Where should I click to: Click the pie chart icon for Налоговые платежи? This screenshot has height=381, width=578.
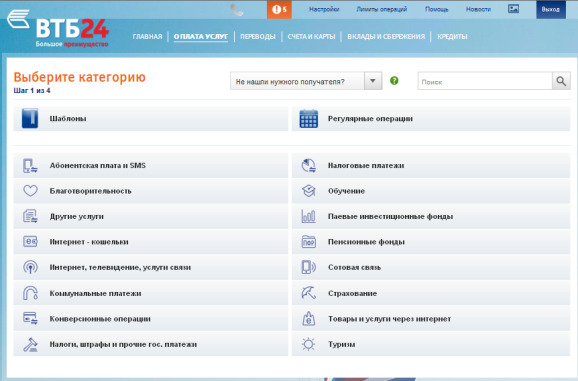click(309, 166)
